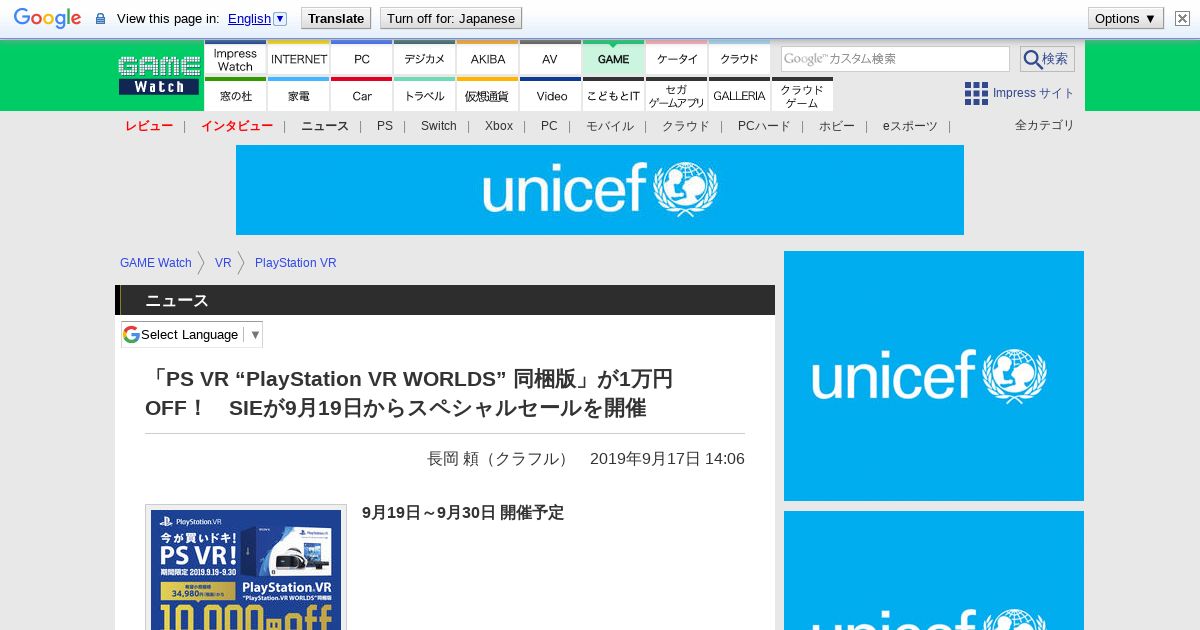1200x630 pixels.
Task: Click the 全カテゴリ link
Action: 1044,125
